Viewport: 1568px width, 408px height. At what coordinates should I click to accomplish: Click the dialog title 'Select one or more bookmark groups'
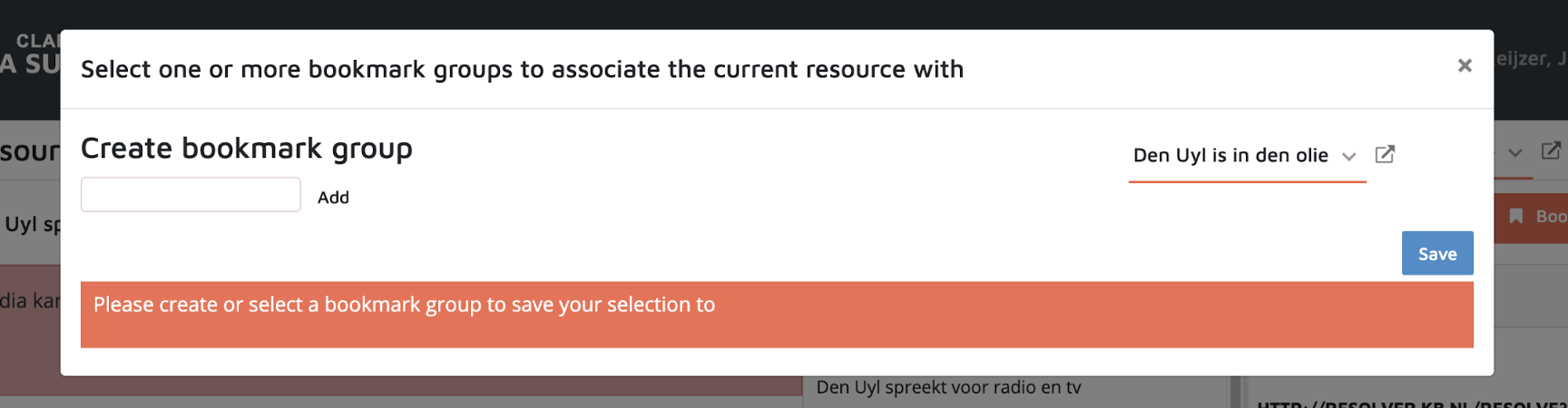(x=522, y=70)
